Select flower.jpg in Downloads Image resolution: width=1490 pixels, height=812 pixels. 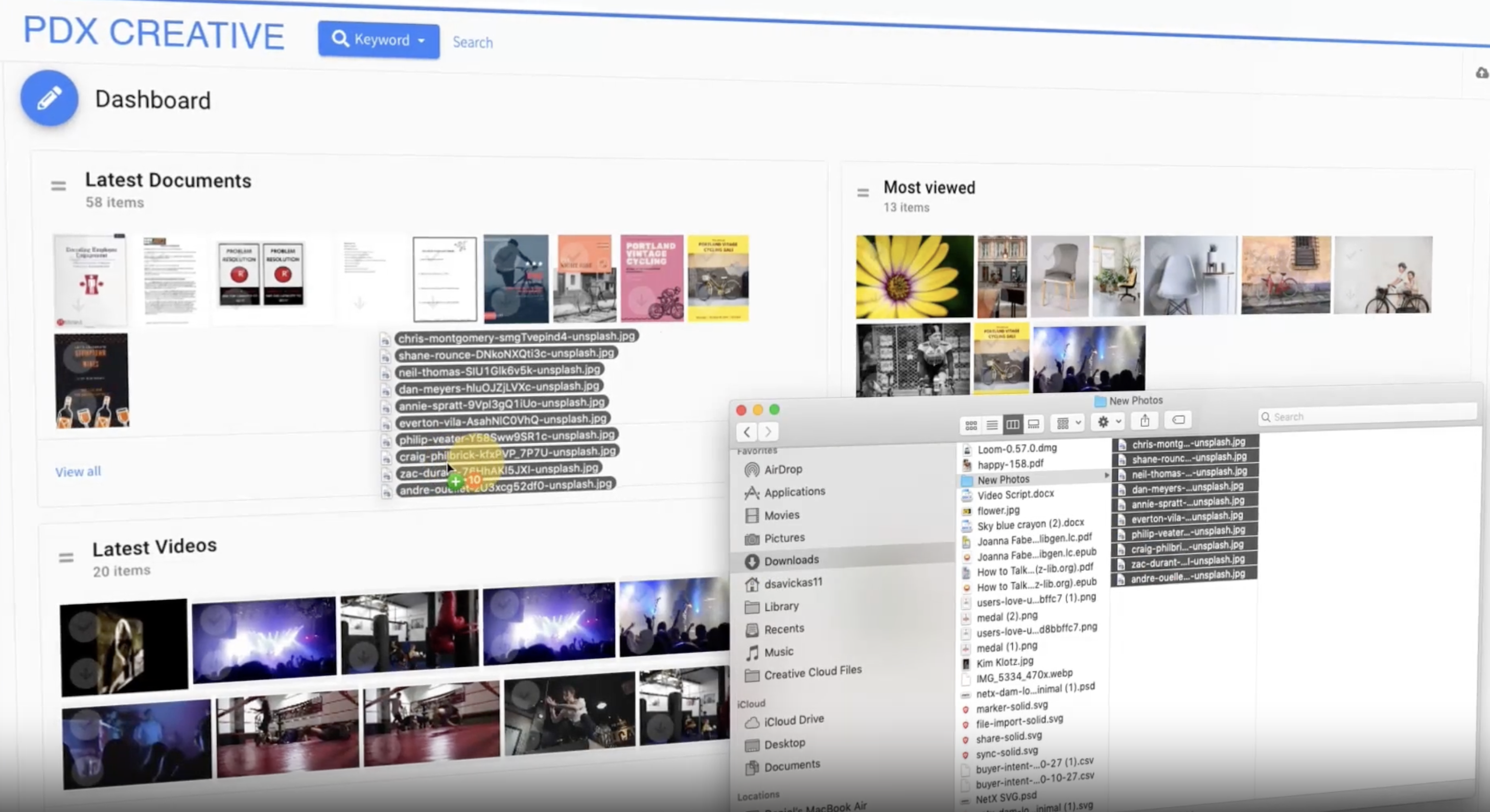[998, 511]
